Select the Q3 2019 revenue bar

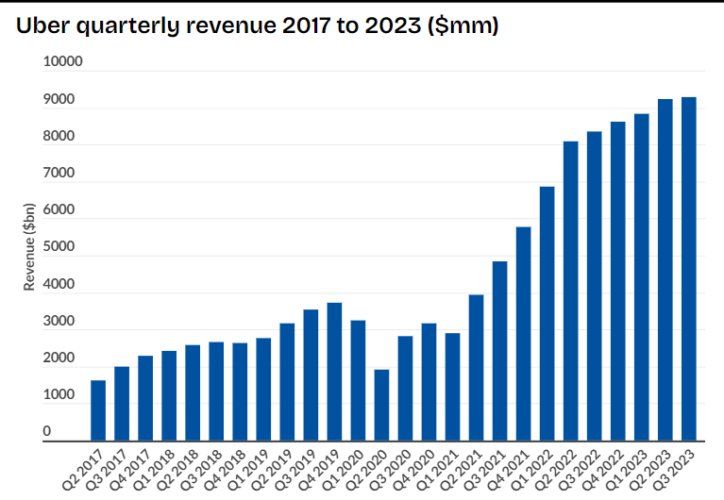pyautogui.click(x=311, y=375)
